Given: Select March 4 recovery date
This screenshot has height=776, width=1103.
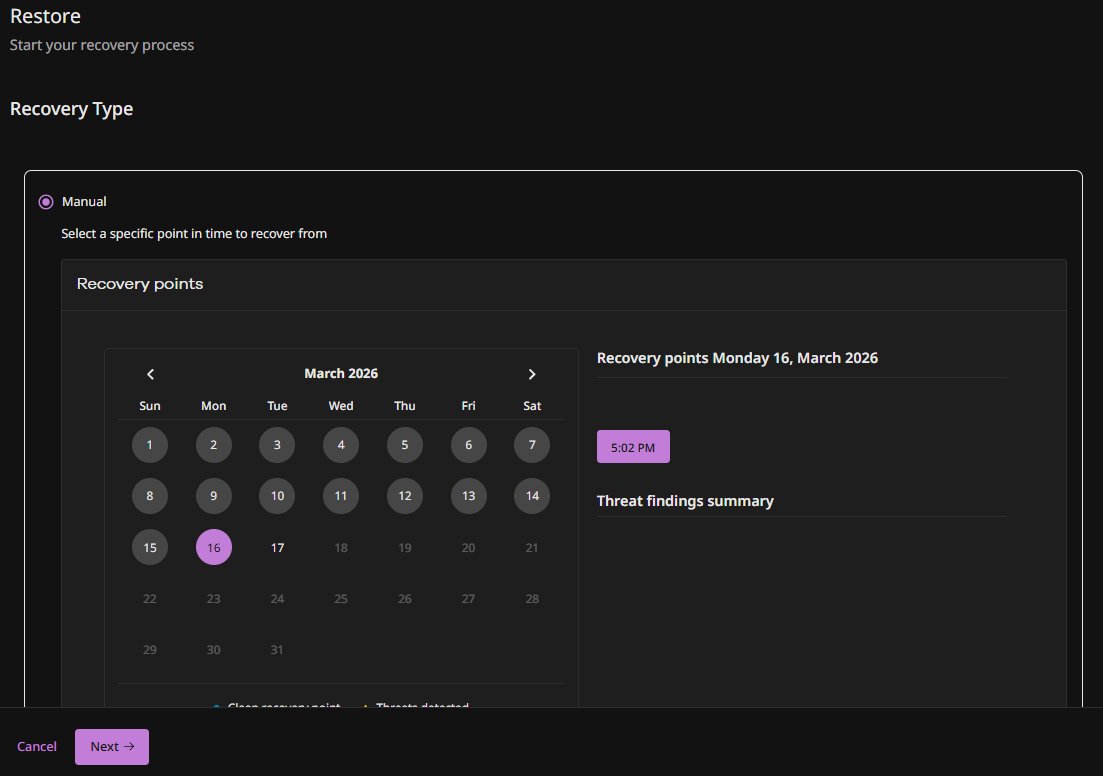Looking at the screenshot, I should point(341,445).
